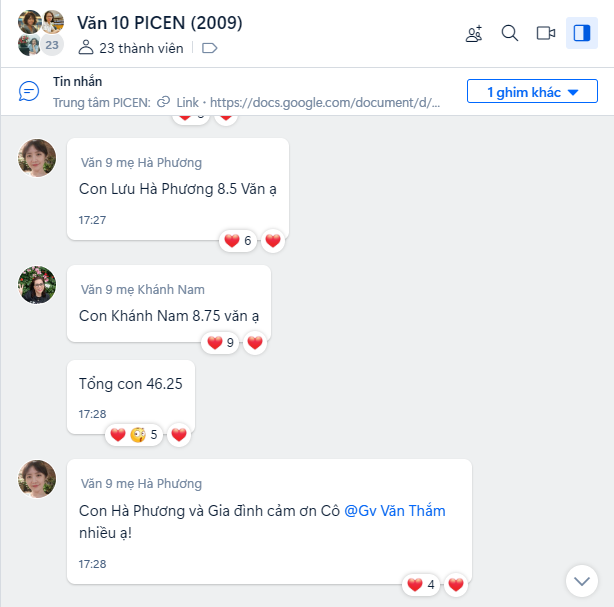Toggle the conversation info side panel
This screenshot has height=607, width=614.
(x=581, y=33)
